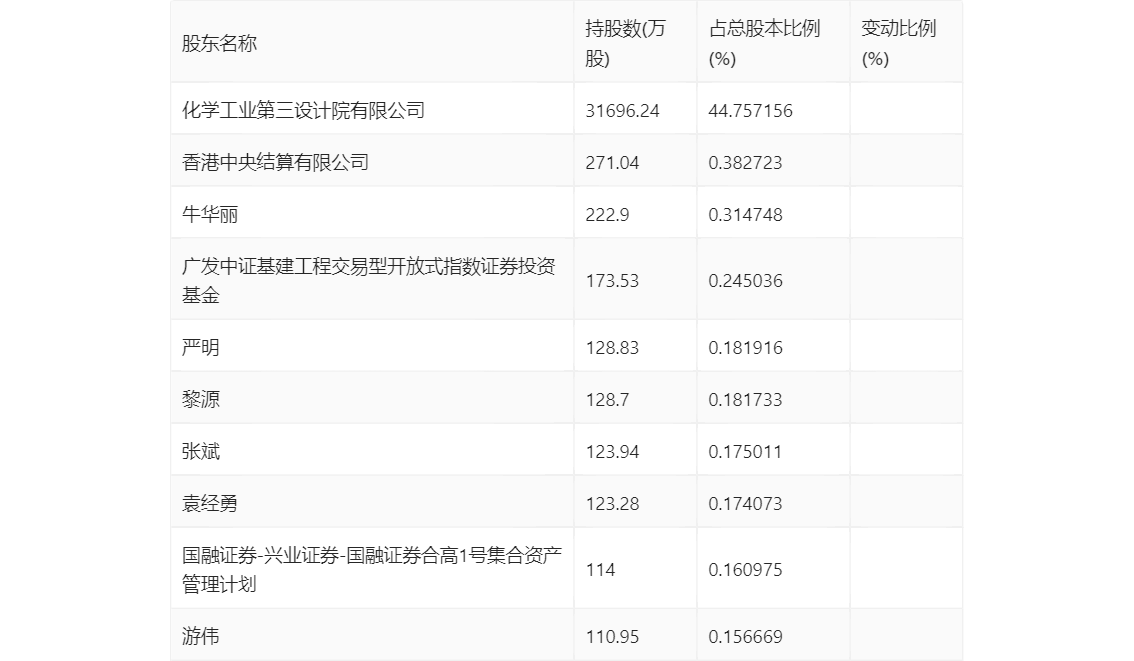The width and height of the screenshot is (1134, 661).
Task: Select the value 222.9
Action: [x=608, y=215]
